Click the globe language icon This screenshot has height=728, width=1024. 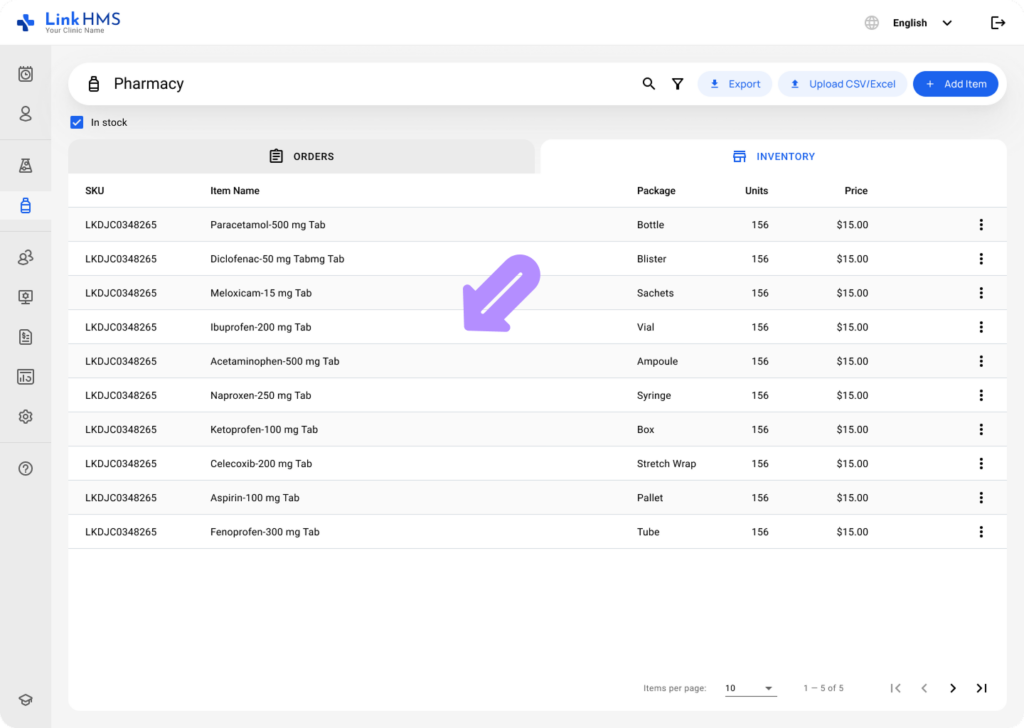tap(872, 23)
